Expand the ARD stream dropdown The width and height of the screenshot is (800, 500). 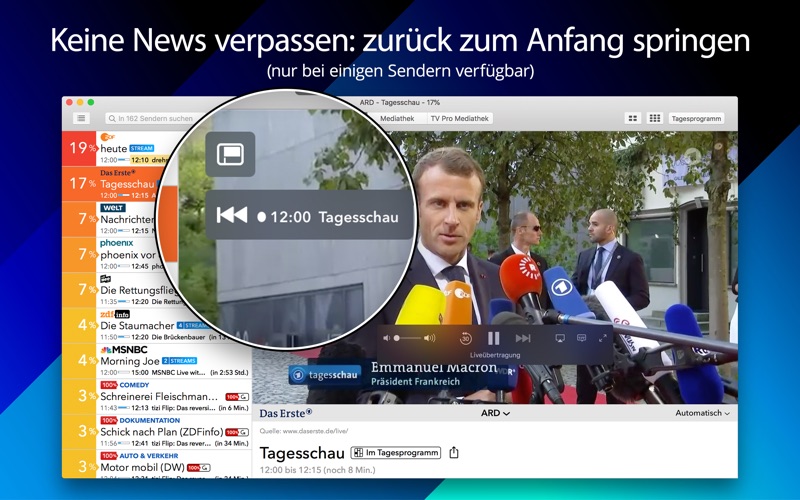point(495,413)
